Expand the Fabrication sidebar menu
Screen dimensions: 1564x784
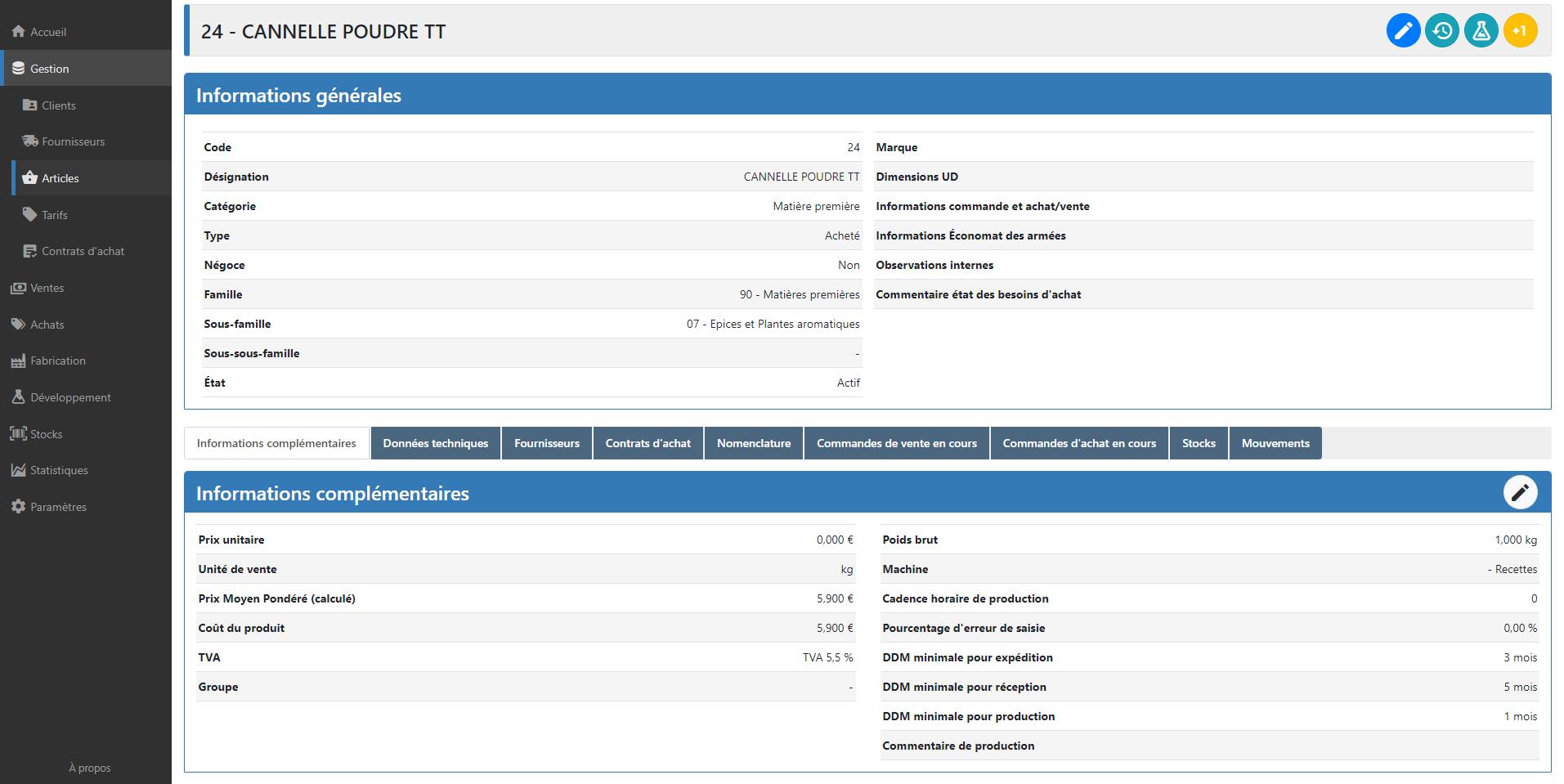(86, 361)
